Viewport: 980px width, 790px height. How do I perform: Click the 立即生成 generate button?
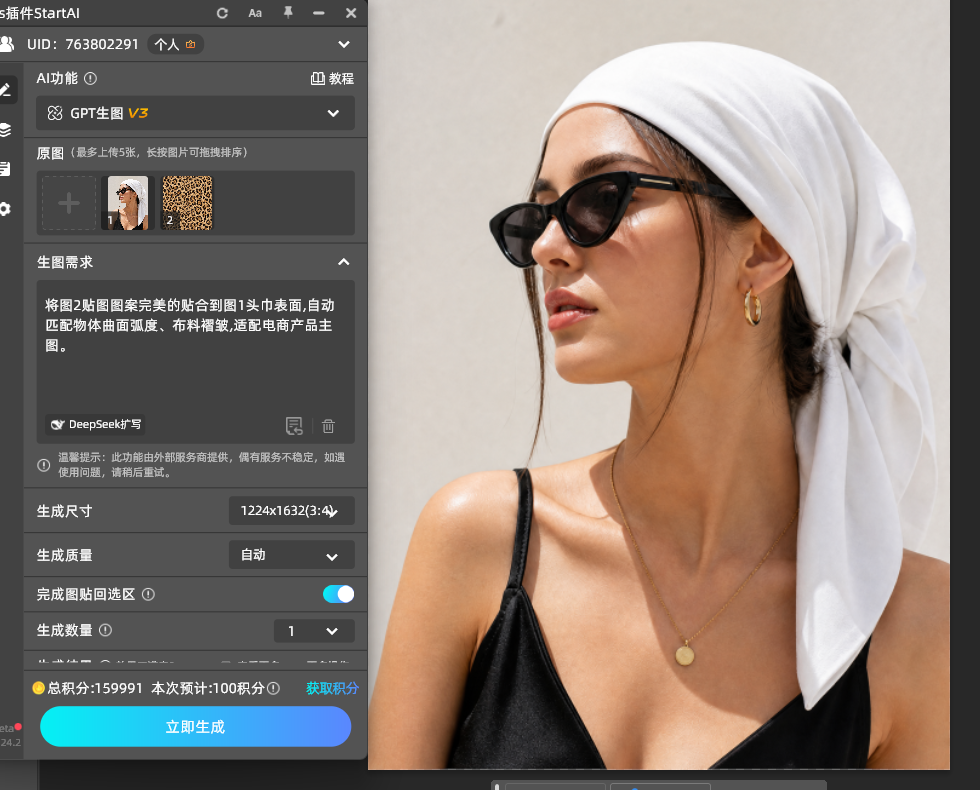(x=195, y=726)
